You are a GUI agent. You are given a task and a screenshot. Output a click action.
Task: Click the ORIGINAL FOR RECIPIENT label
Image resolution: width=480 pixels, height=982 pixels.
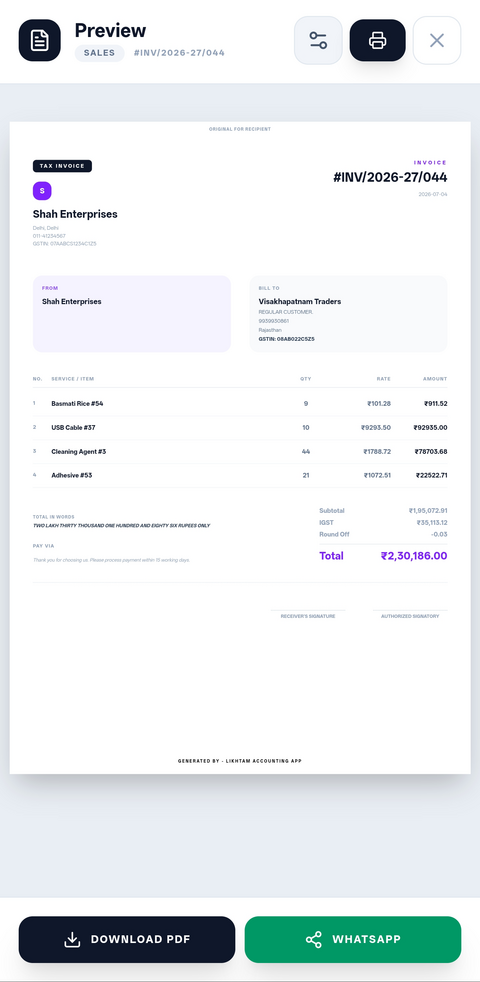point(240,129)
